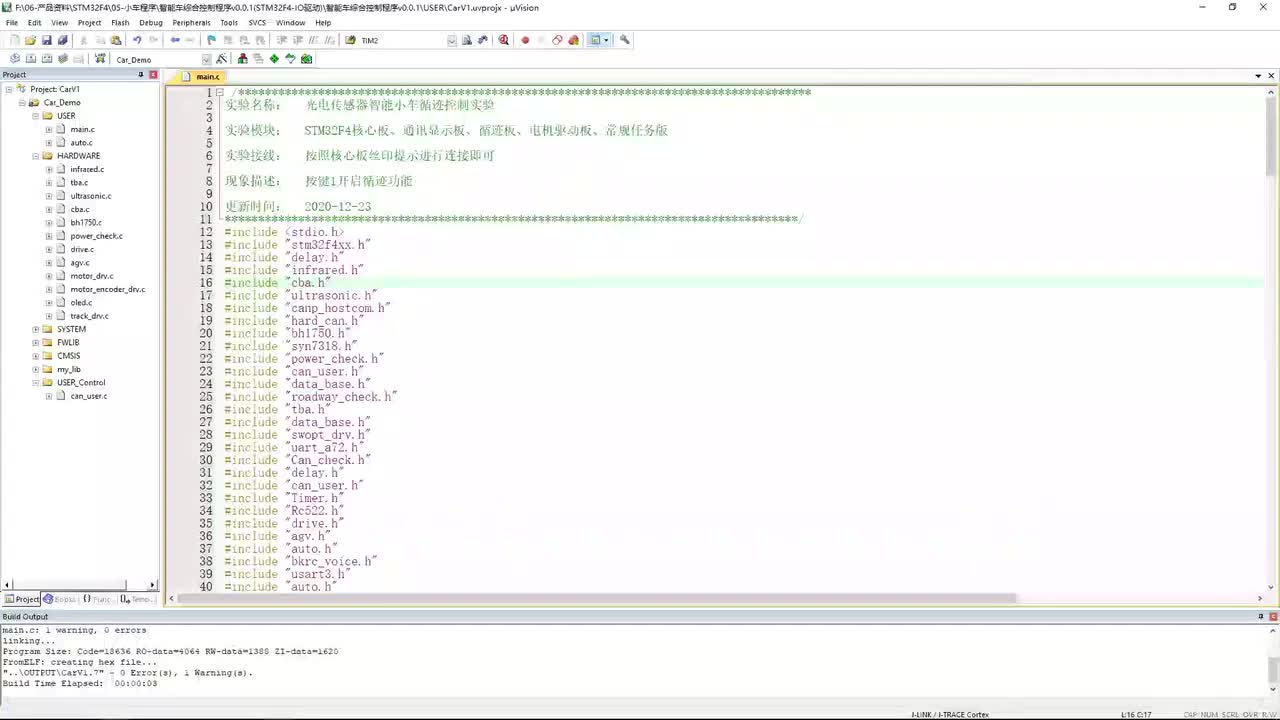Click the "Build Time Elapsed" output line
This screenshot has width=1280, height=720.
(x=80, y=684)
